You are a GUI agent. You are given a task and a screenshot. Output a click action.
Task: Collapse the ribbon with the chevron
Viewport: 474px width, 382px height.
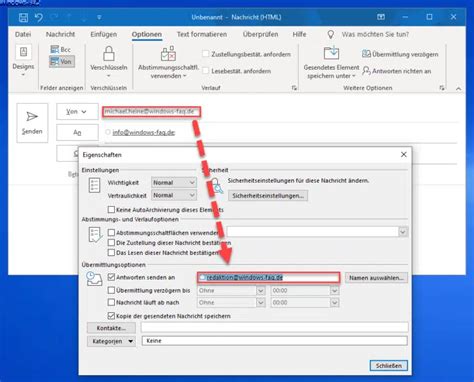458,89
